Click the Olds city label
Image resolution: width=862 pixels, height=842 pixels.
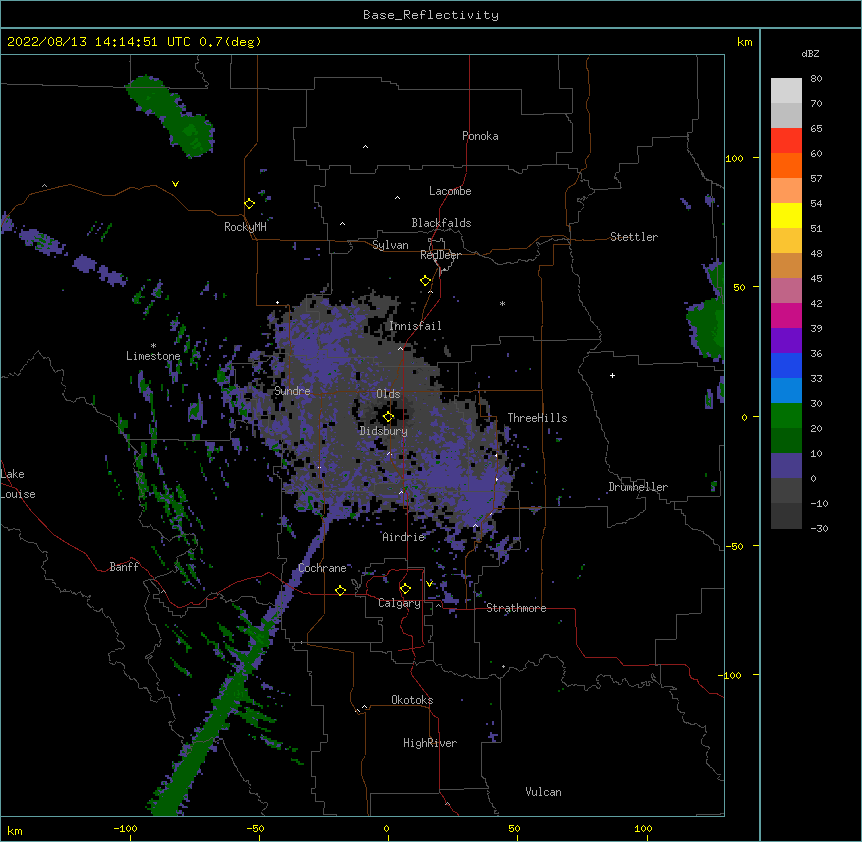(388, 394)
